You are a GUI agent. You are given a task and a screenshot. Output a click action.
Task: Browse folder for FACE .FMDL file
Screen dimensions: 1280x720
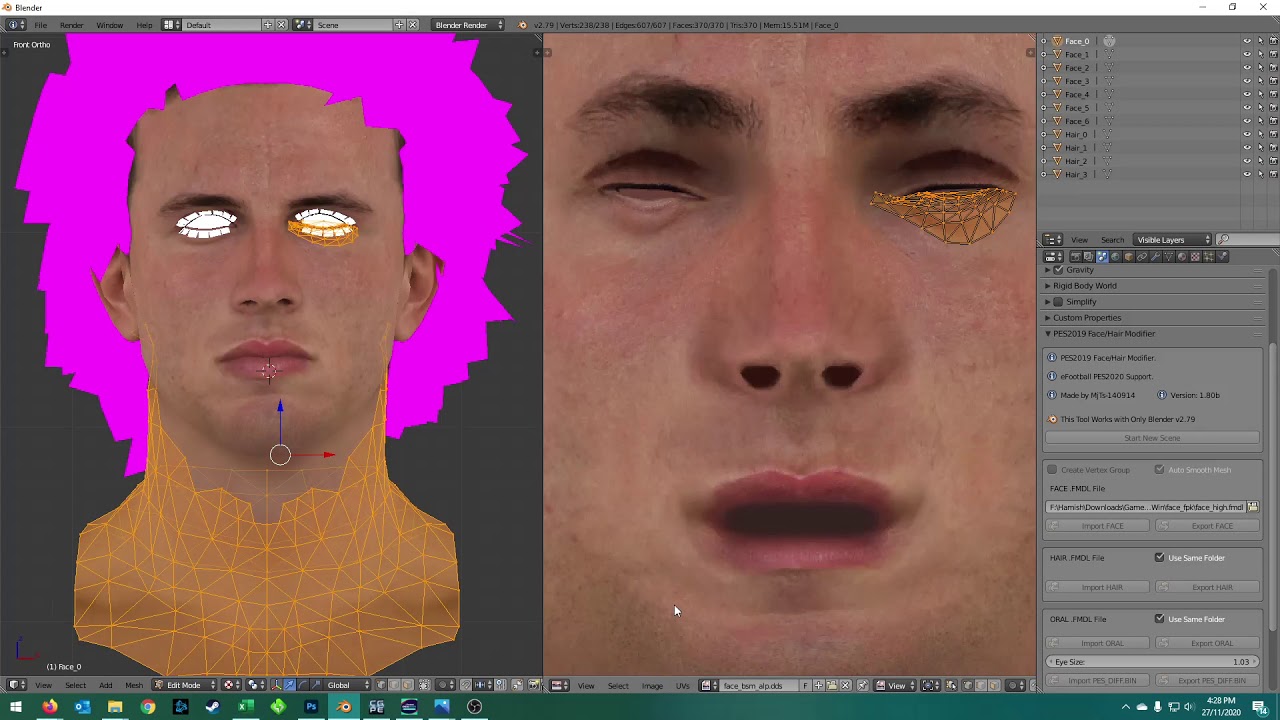coord(1252,507)
